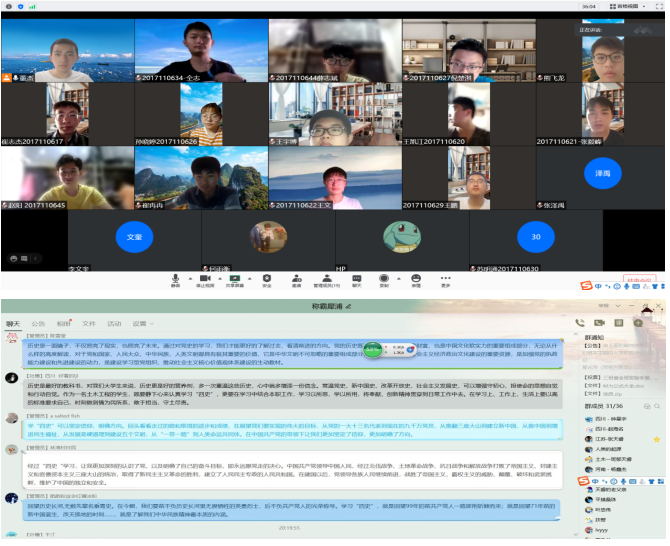
Task: Click the Record meeting icon
Action: coord(385,278)
